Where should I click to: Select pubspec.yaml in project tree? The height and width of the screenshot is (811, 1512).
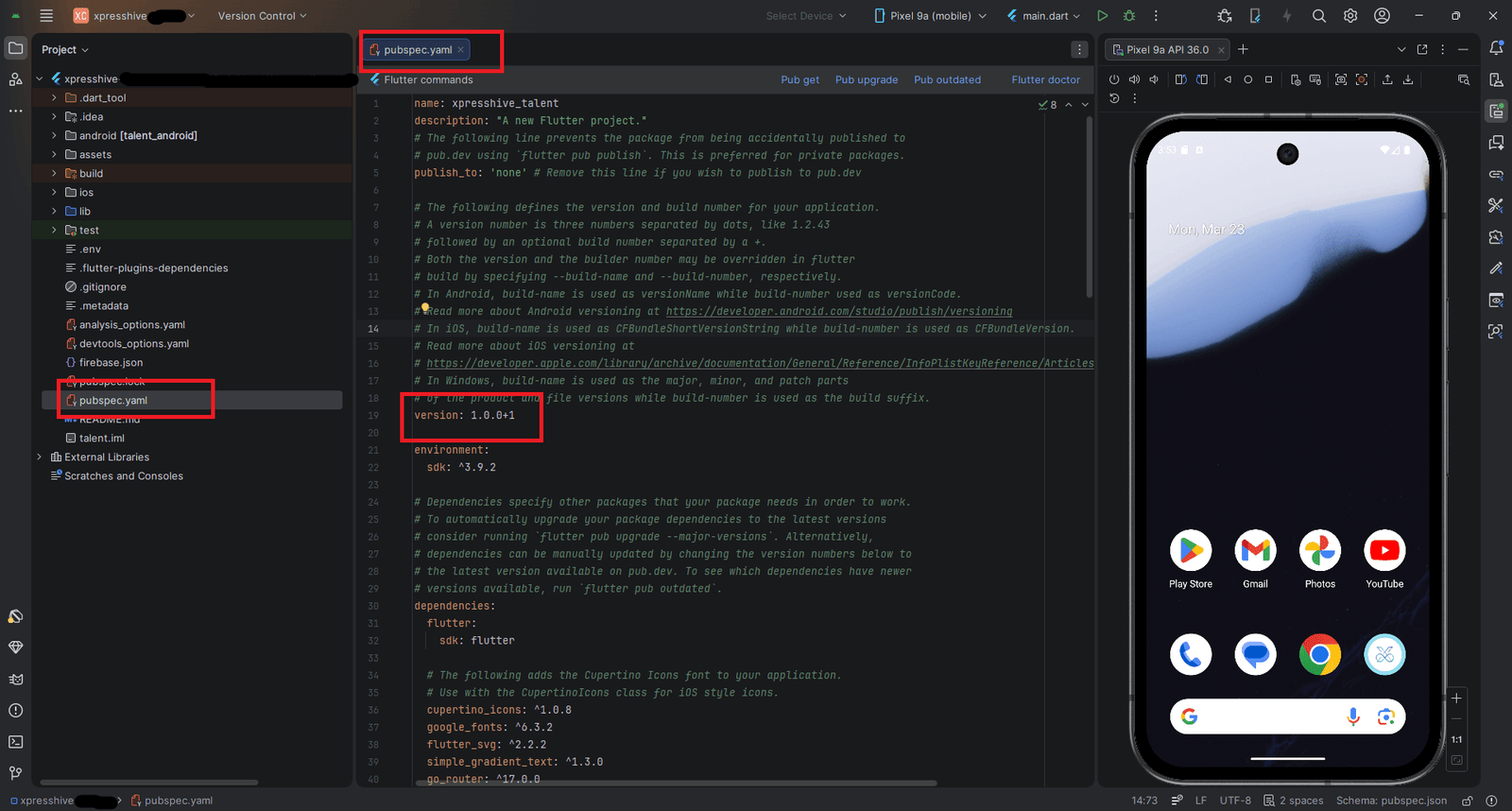click(113, 400)
